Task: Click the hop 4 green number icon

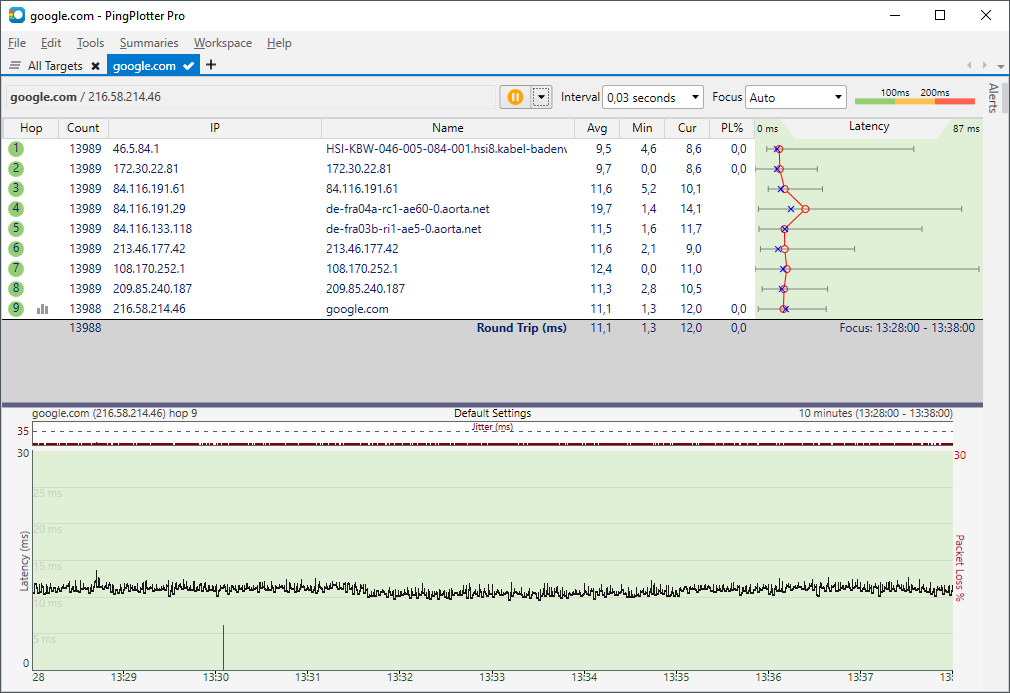Action: pyautogui.click(x=16, y=209)
